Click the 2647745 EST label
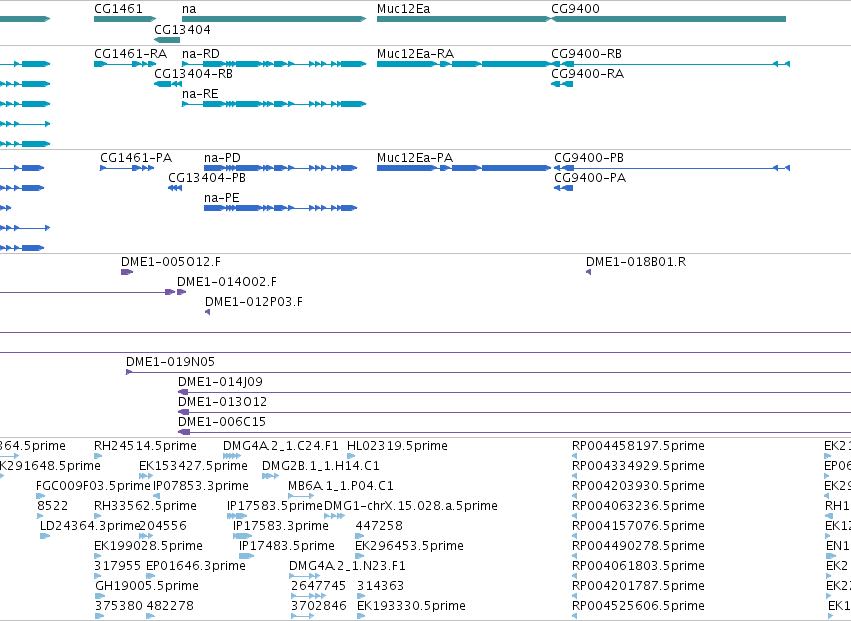 (319, 586)
